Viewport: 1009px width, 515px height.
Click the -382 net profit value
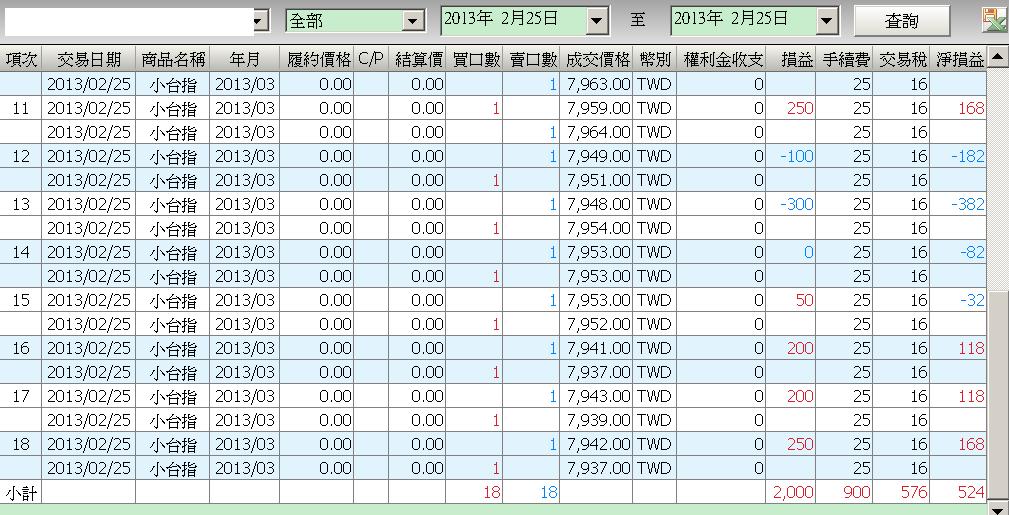coord(968,204)
